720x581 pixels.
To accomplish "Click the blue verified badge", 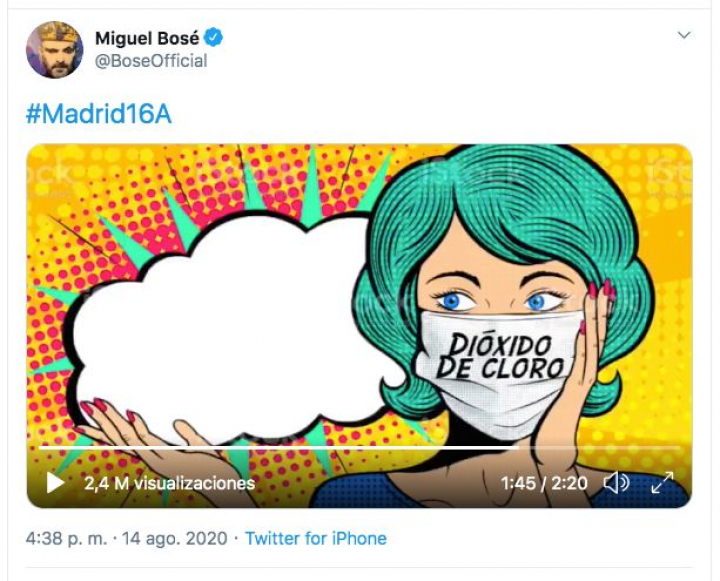I will [x=214, y=38].
